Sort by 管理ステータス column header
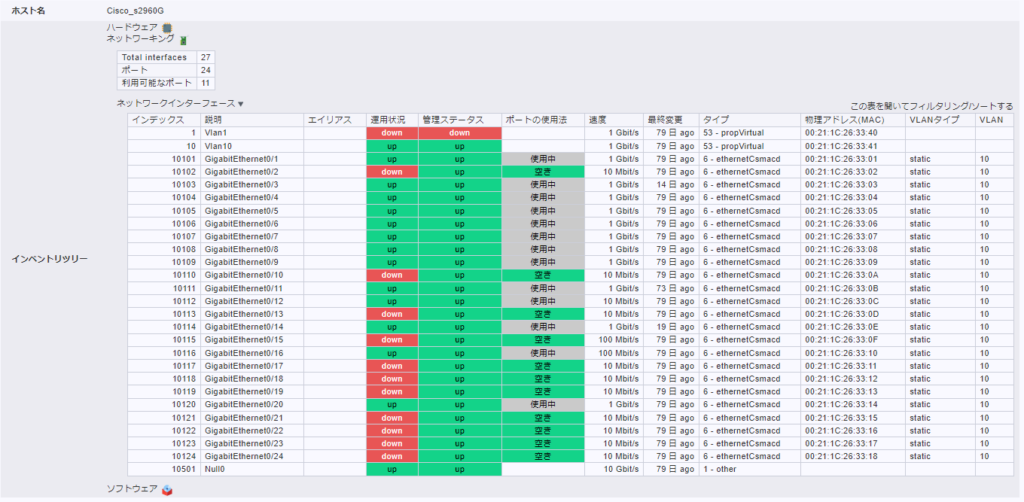1024x502 pixels. click(x=460, y=120)
